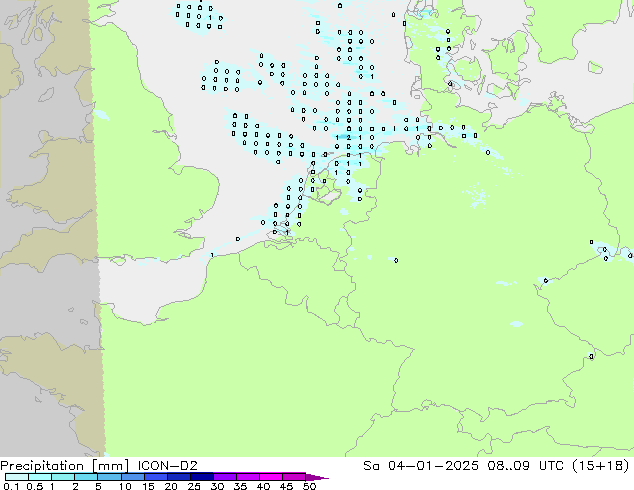Click the '20' legend scale value
Viewport: 634px width, 490px height.
(171, 486)
